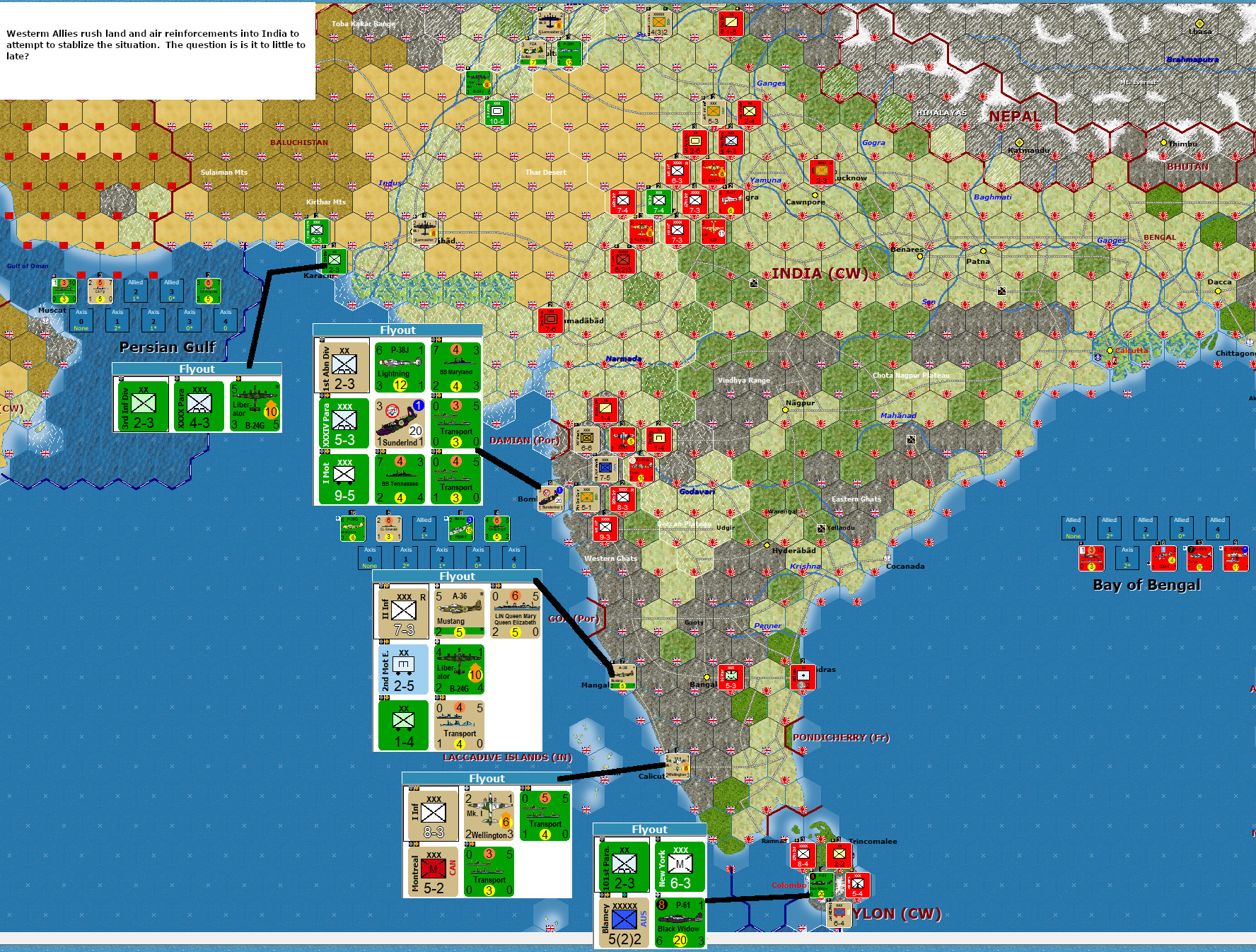Select the XXXX Para 4-3 counter
The image size is (1256, 952).
click(x=199, y=405)
